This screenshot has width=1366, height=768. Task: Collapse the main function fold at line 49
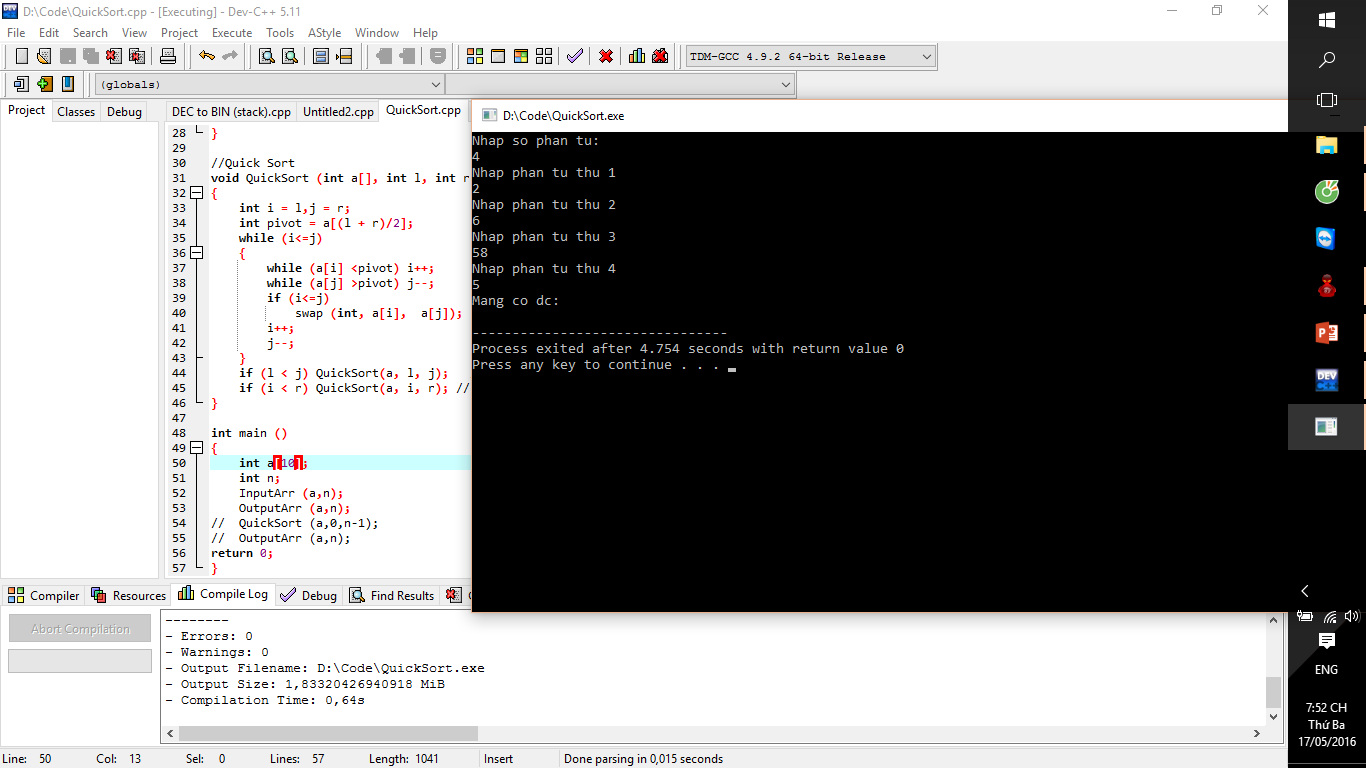click(197, 448)
